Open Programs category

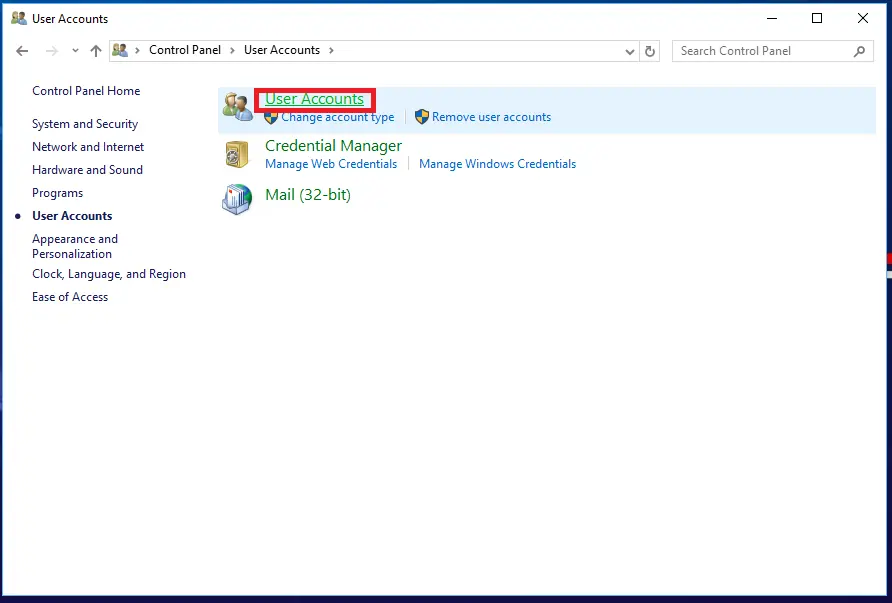(57, 193)
